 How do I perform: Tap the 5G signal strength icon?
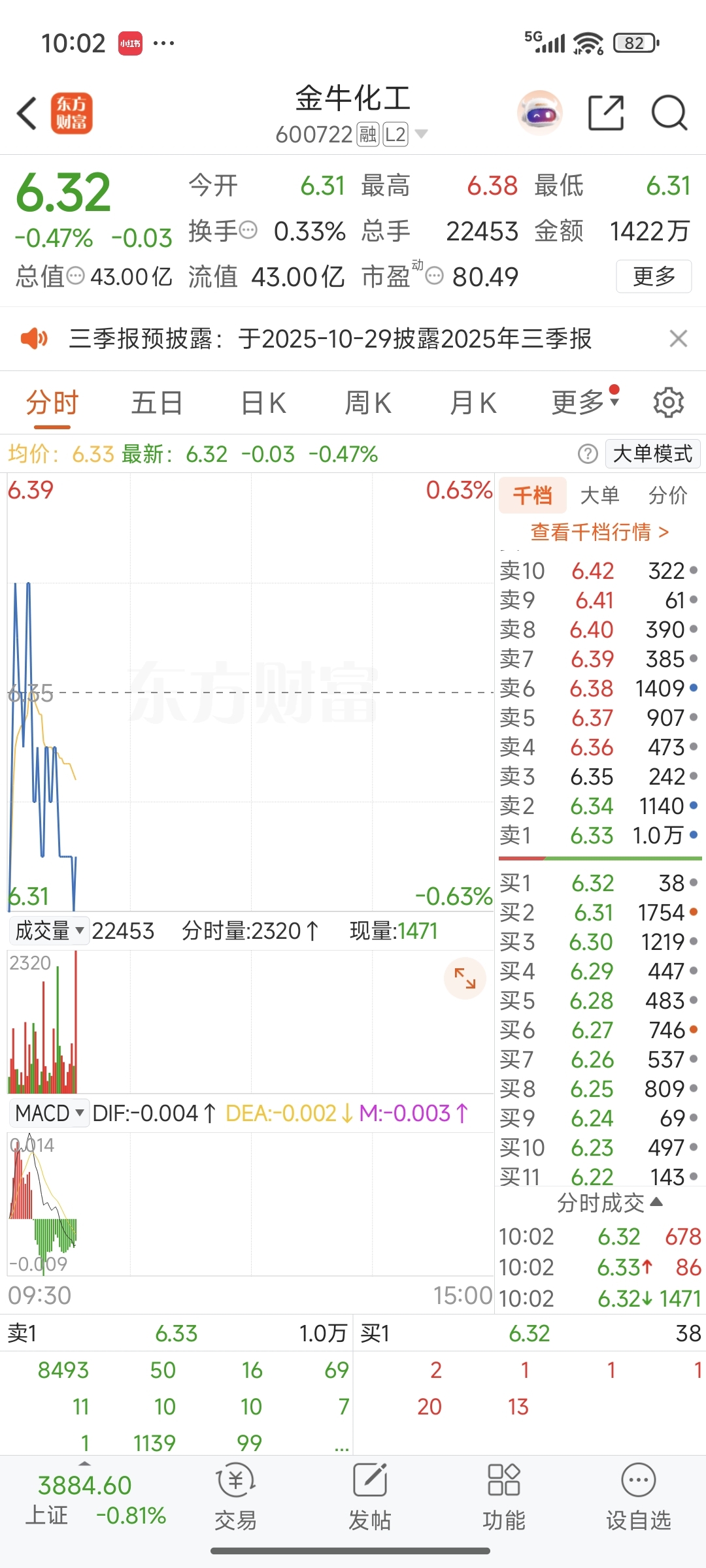coord(545,41)
